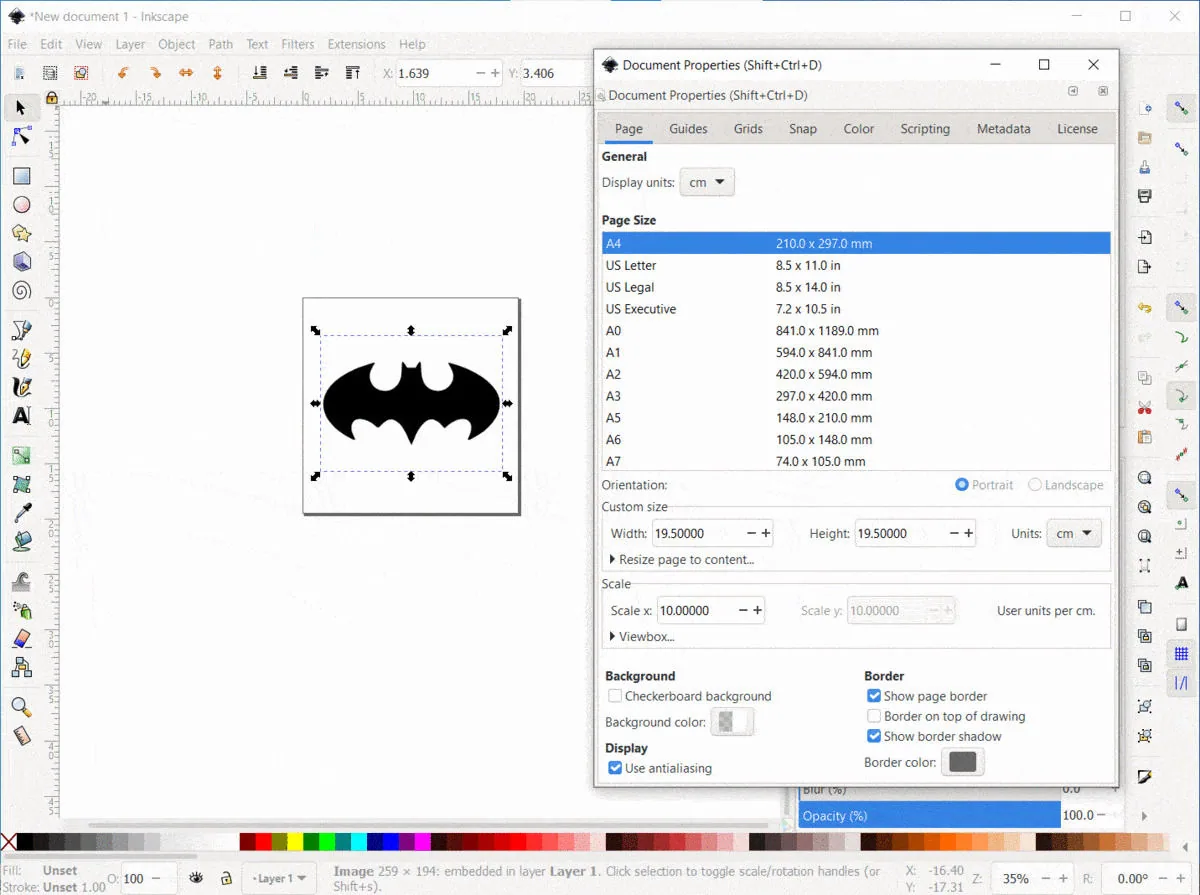The image size is (1200, 895).
Task: Open the Layer 1 dropdown
Action: tap(280, 878)
